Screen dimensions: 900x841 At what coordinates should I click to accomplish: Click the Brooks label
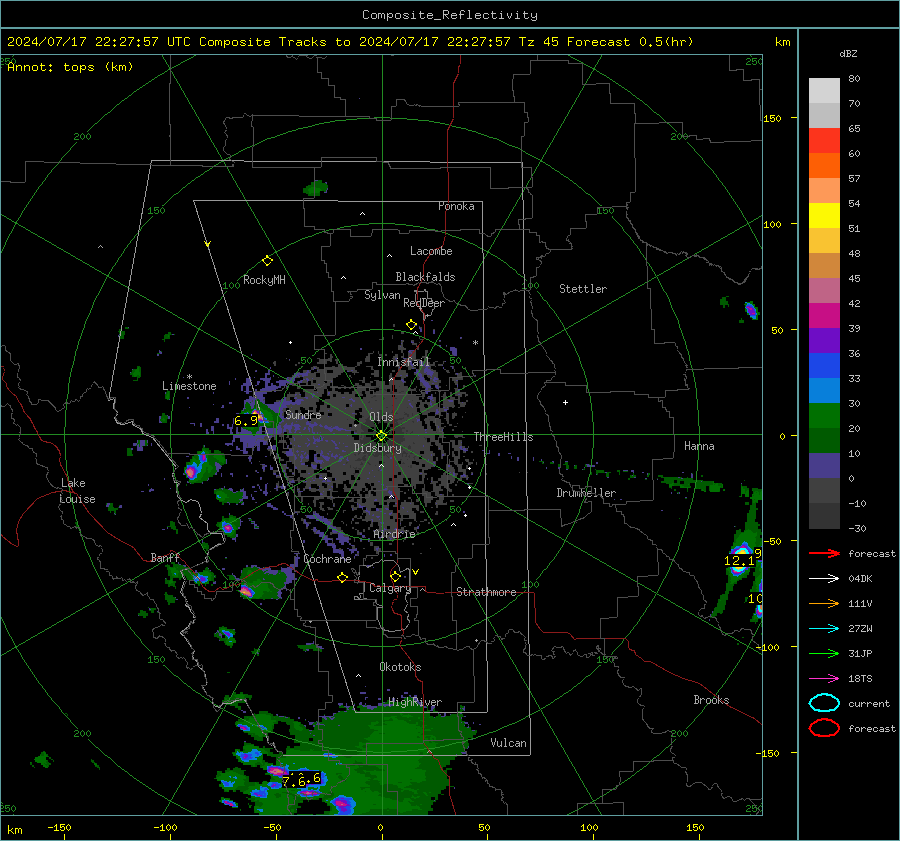[x=711, y=700]
